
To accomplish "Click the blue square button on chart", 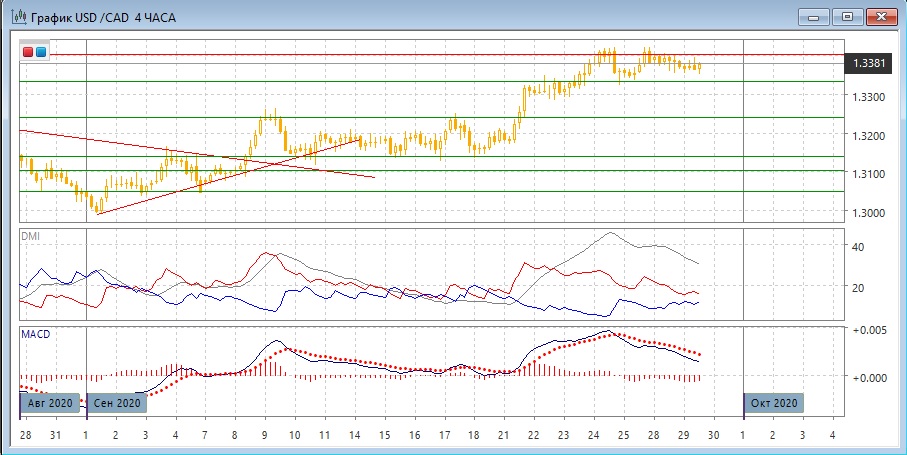I will (41, 52).
